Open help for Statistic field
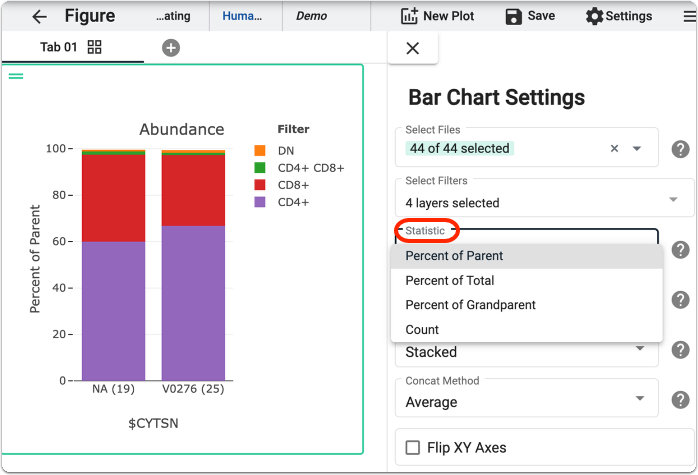 coord(680,250)
